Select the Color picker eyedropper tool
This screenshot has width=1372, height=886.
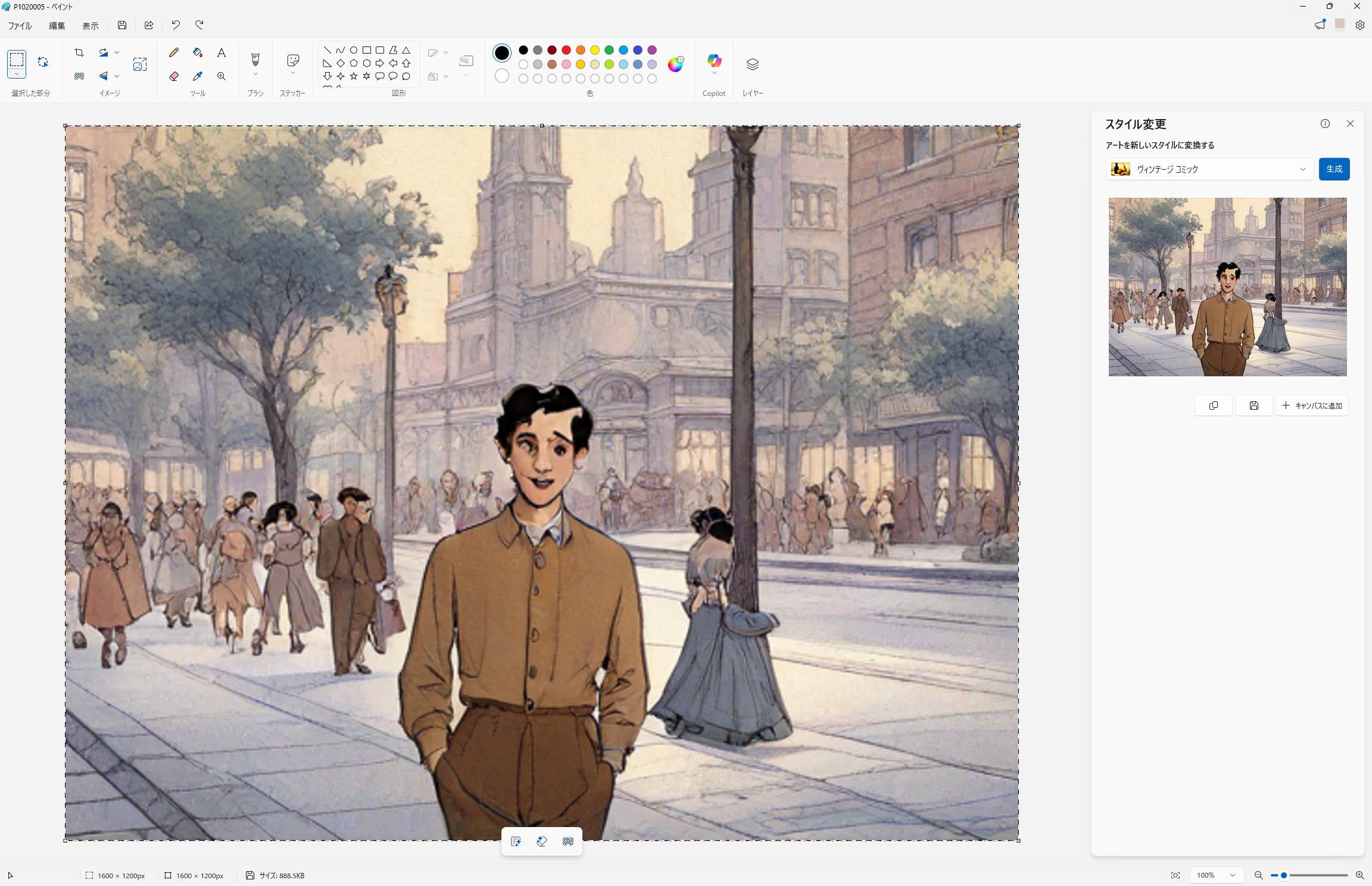pyautogui.click(x=198, y=76)
